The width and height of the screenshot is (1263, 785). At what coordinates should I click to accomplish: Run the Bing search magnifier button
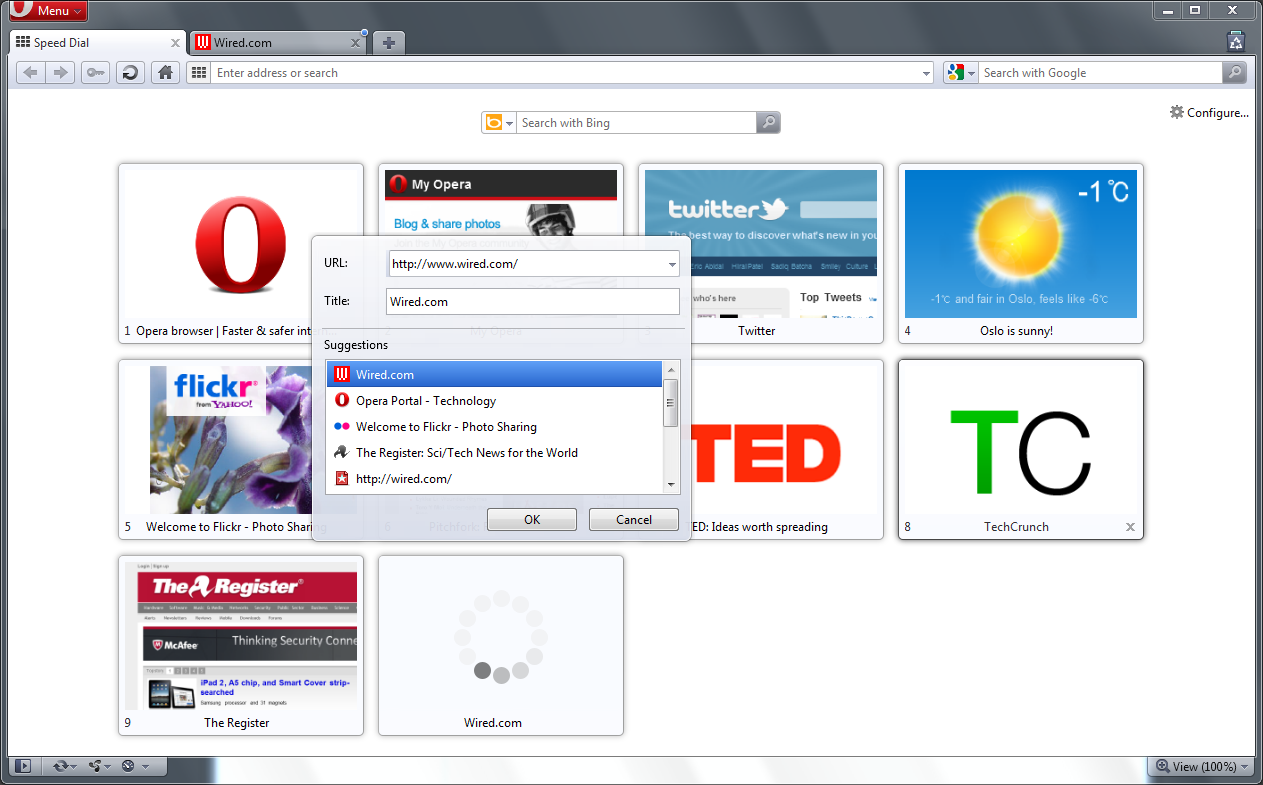coord(768,122)
